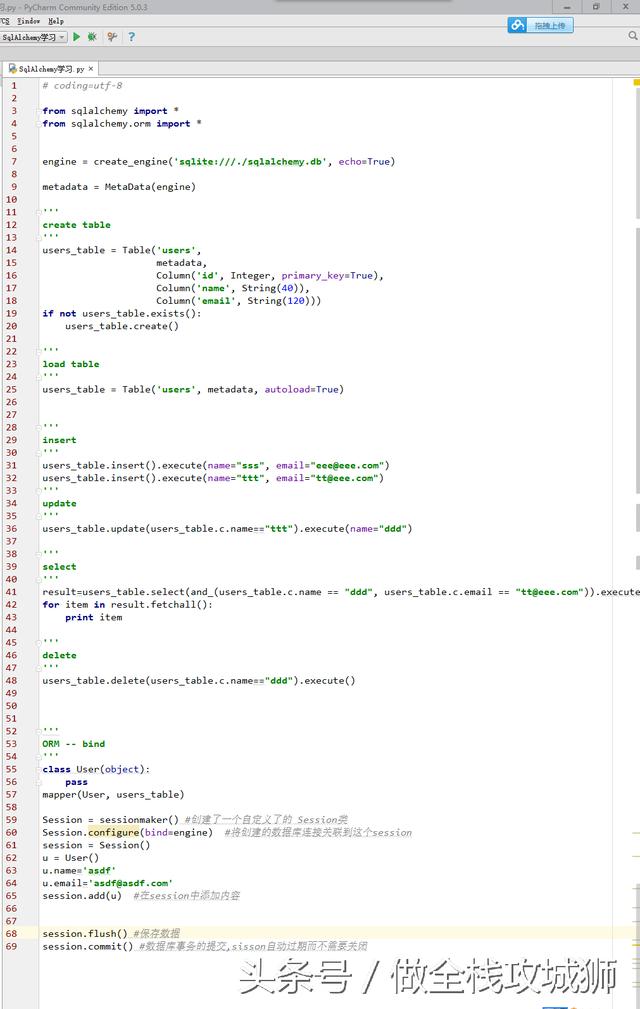Click the yellow code analysis indicator above the scrollbar
Image resolution: width=640 pixels, height=1009 pixels.
[x=637, y=82]
